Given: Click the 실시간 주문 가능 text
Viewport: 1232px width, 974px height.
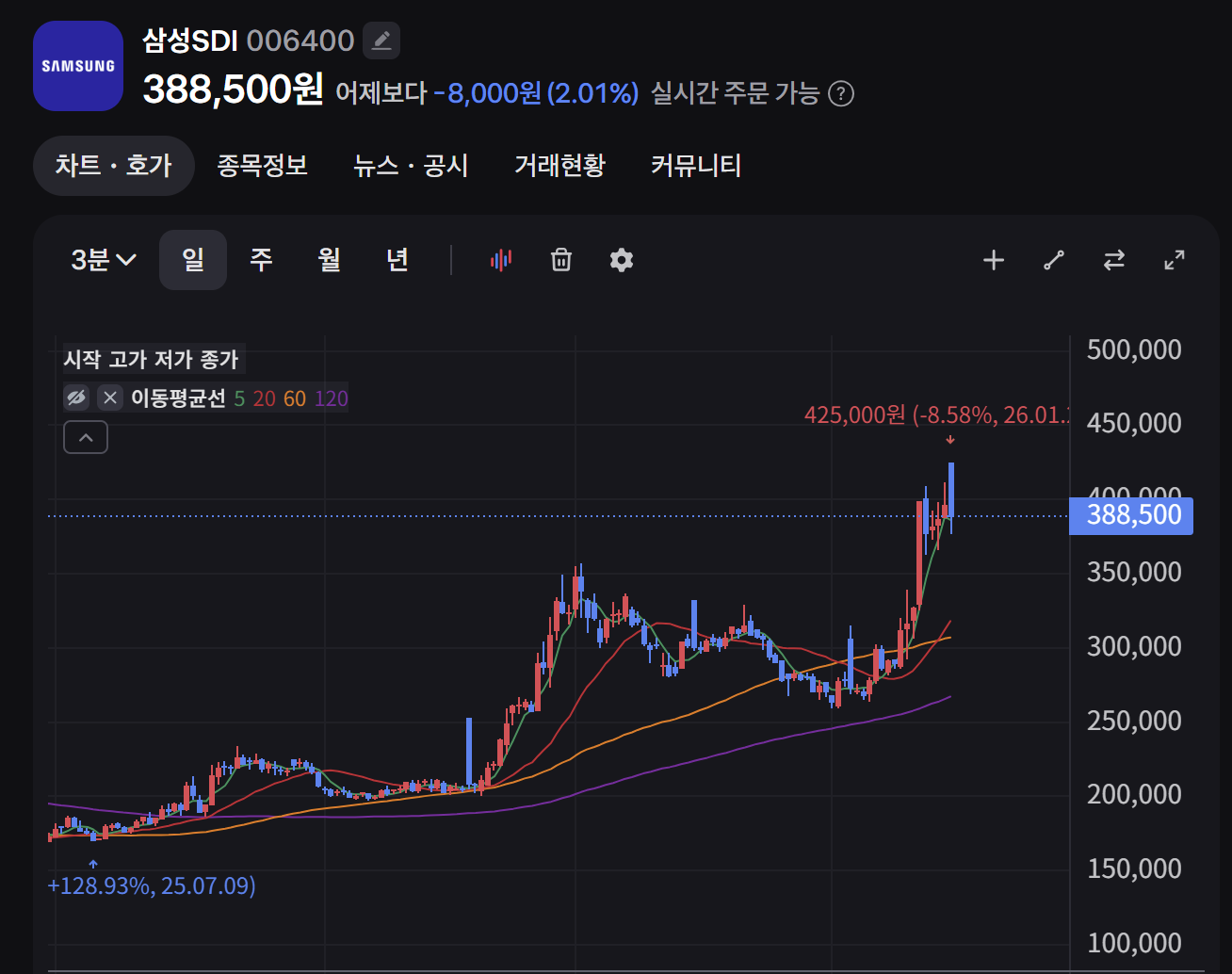Looking at the screenshot, I should (735, 93).
